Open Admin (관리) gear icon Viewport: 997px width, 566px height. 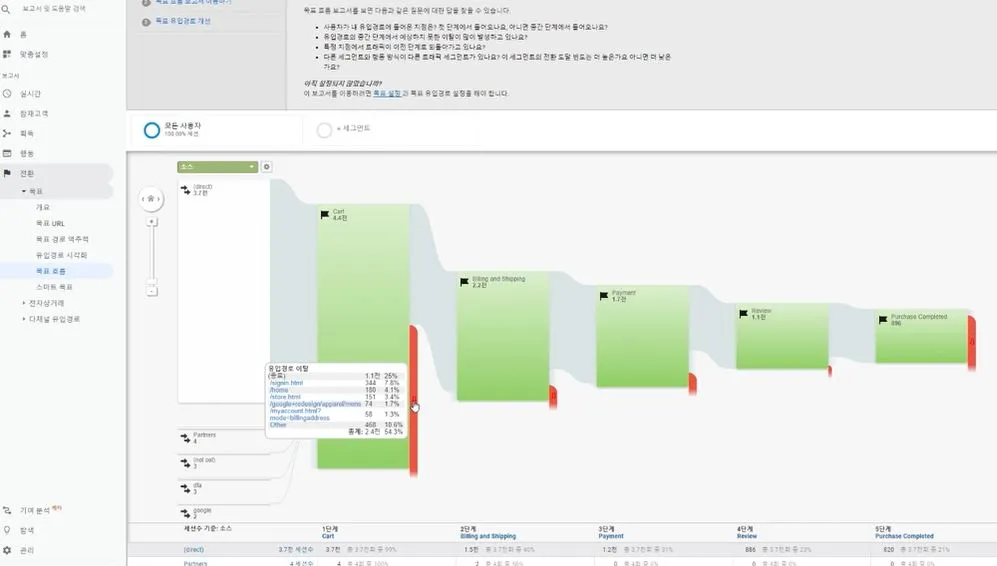(x=7, y=550)
